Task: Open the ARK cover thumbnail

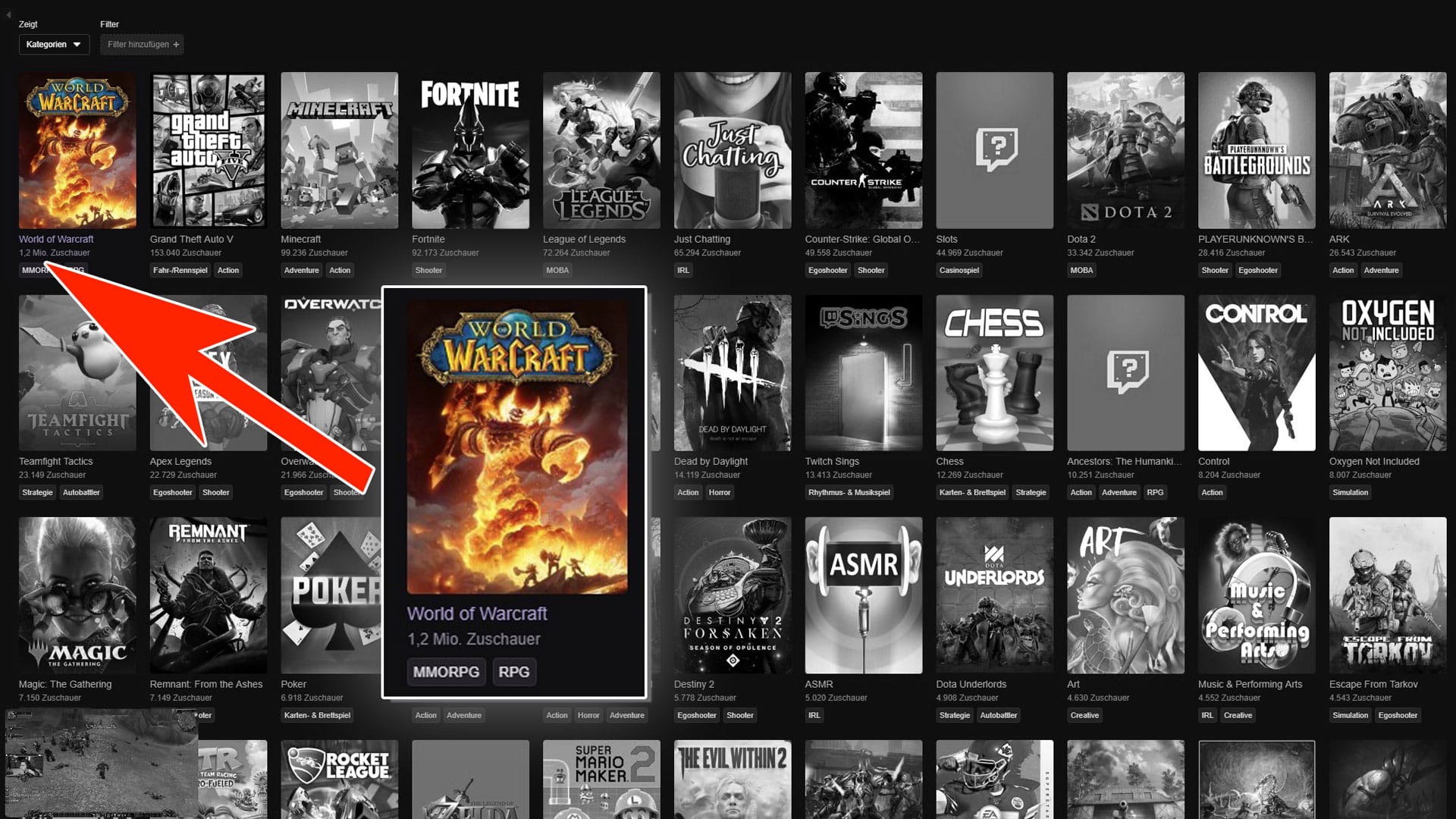Action: [x=1388, y=150]
